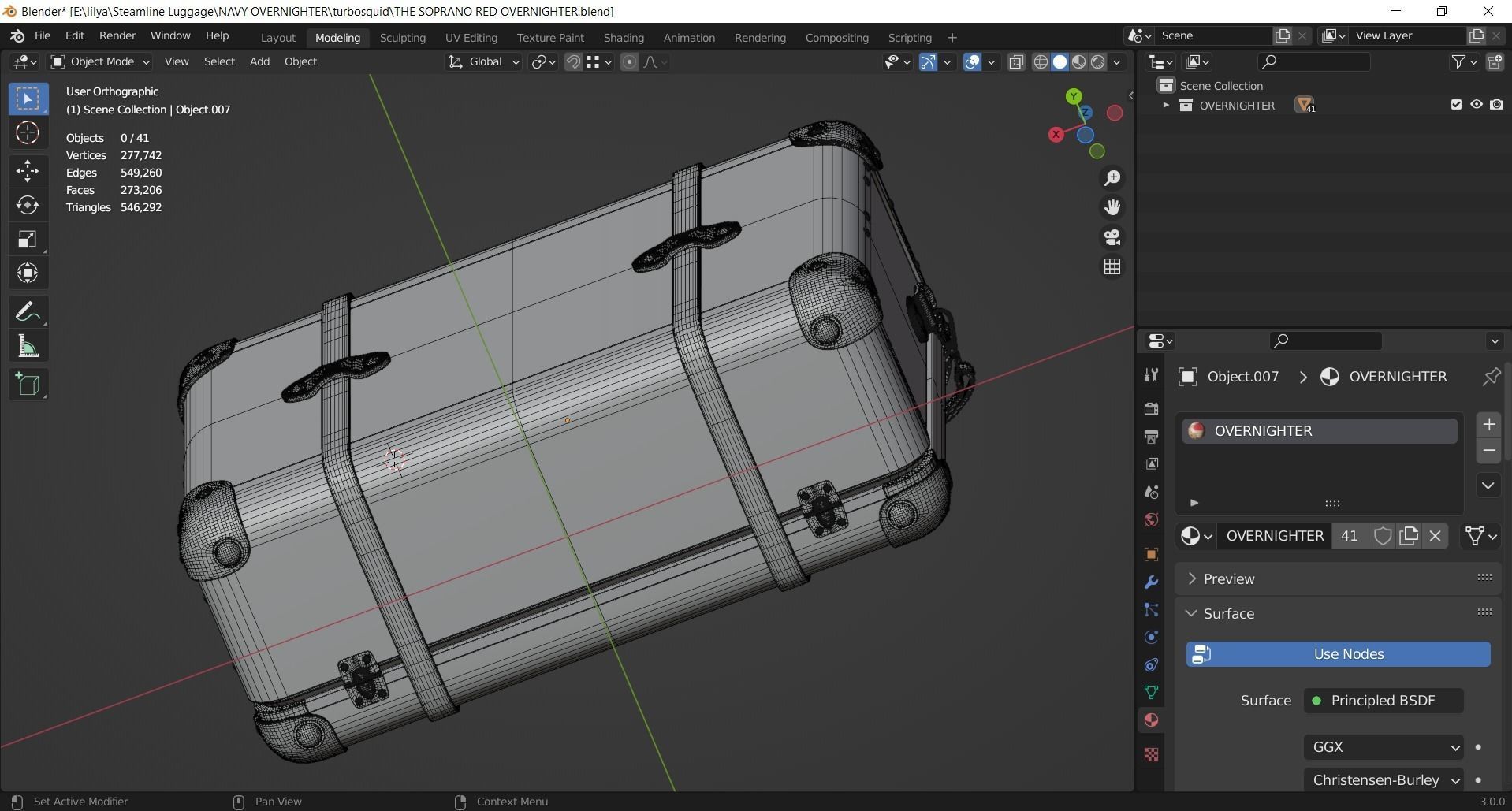
Task: Open the viewport shading options dropdown
Action: pyautogui.click(x=1116, y=61)
